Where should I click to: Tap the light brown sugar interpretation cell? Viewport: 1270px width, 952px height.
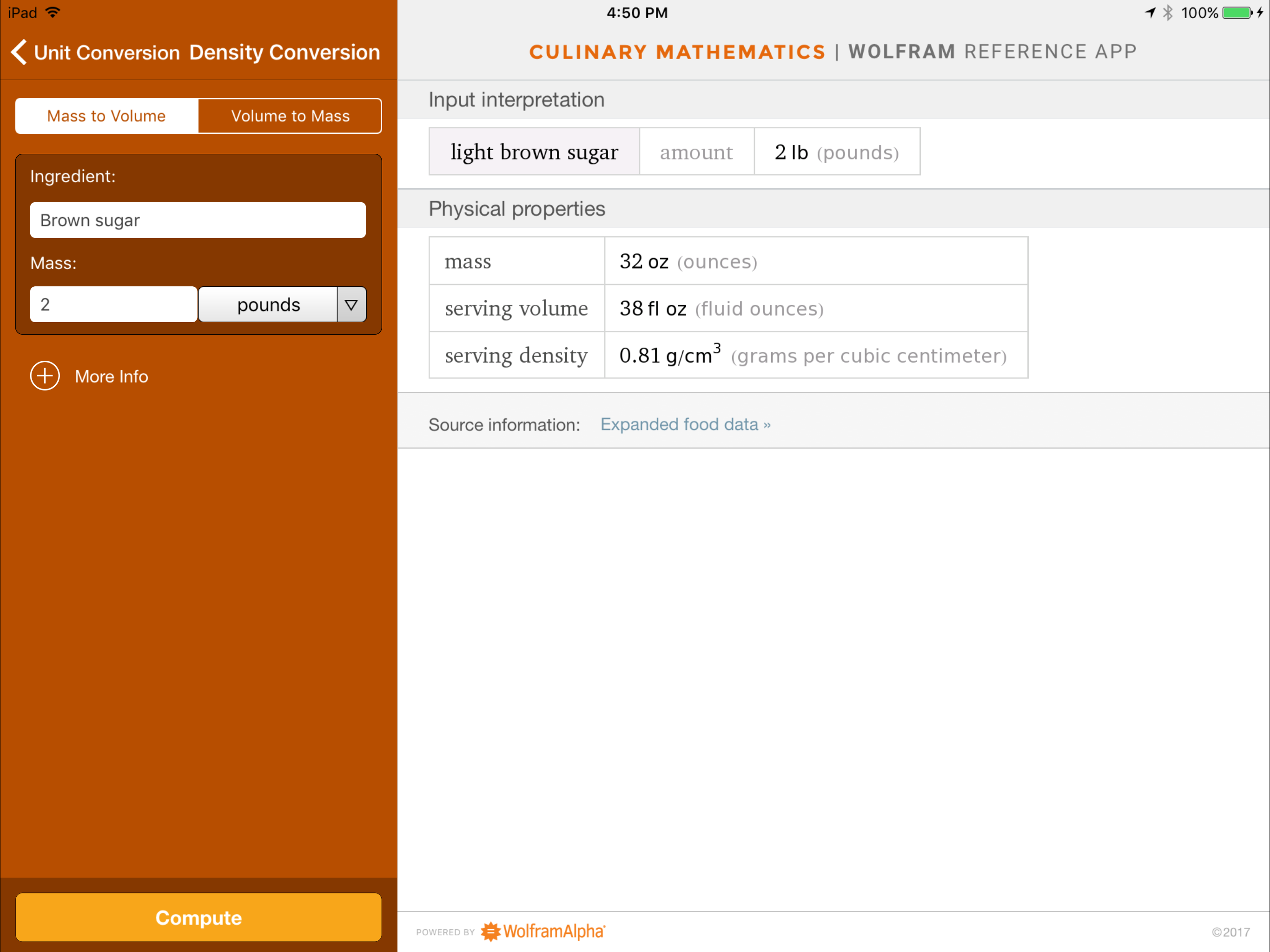click(534, 152)
